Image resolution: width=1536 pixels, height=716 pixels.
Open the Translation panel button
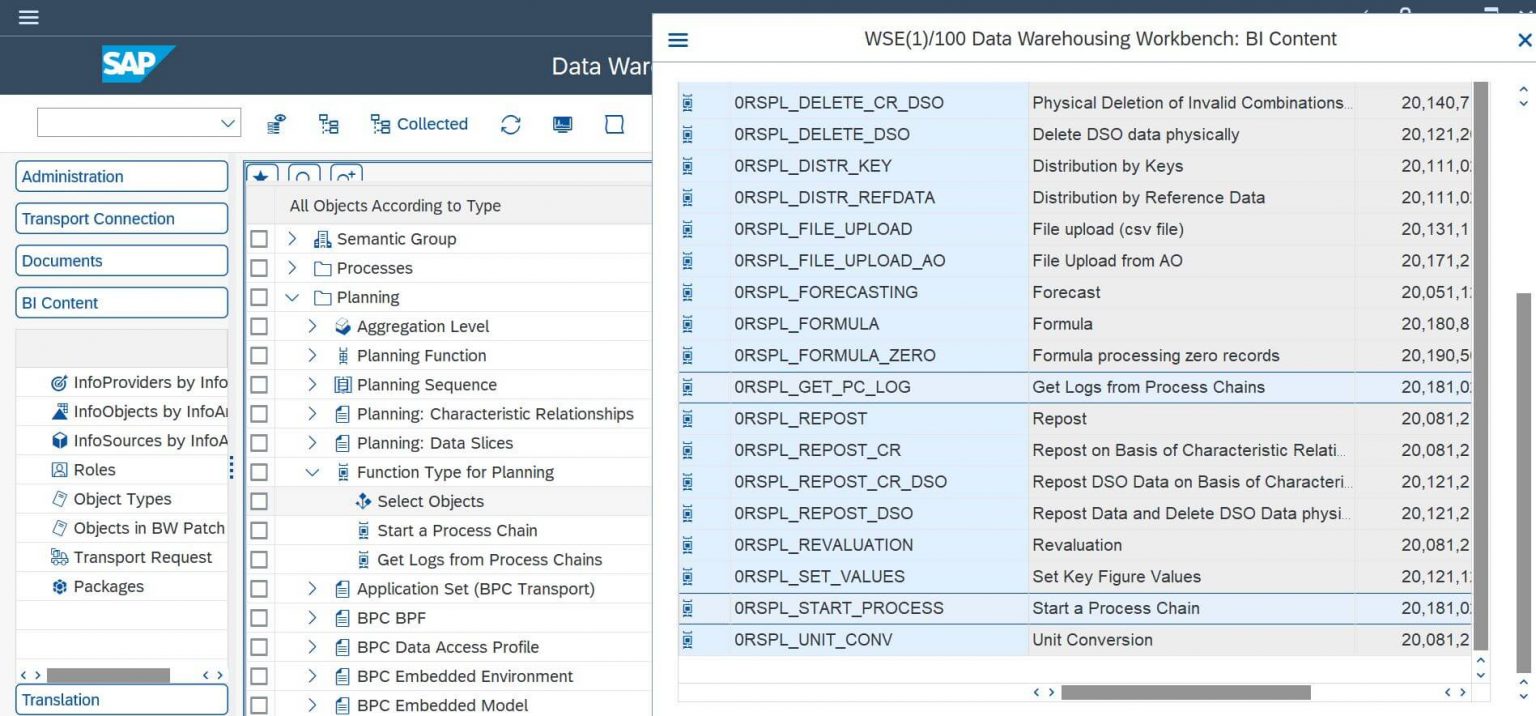pos(122,700)
